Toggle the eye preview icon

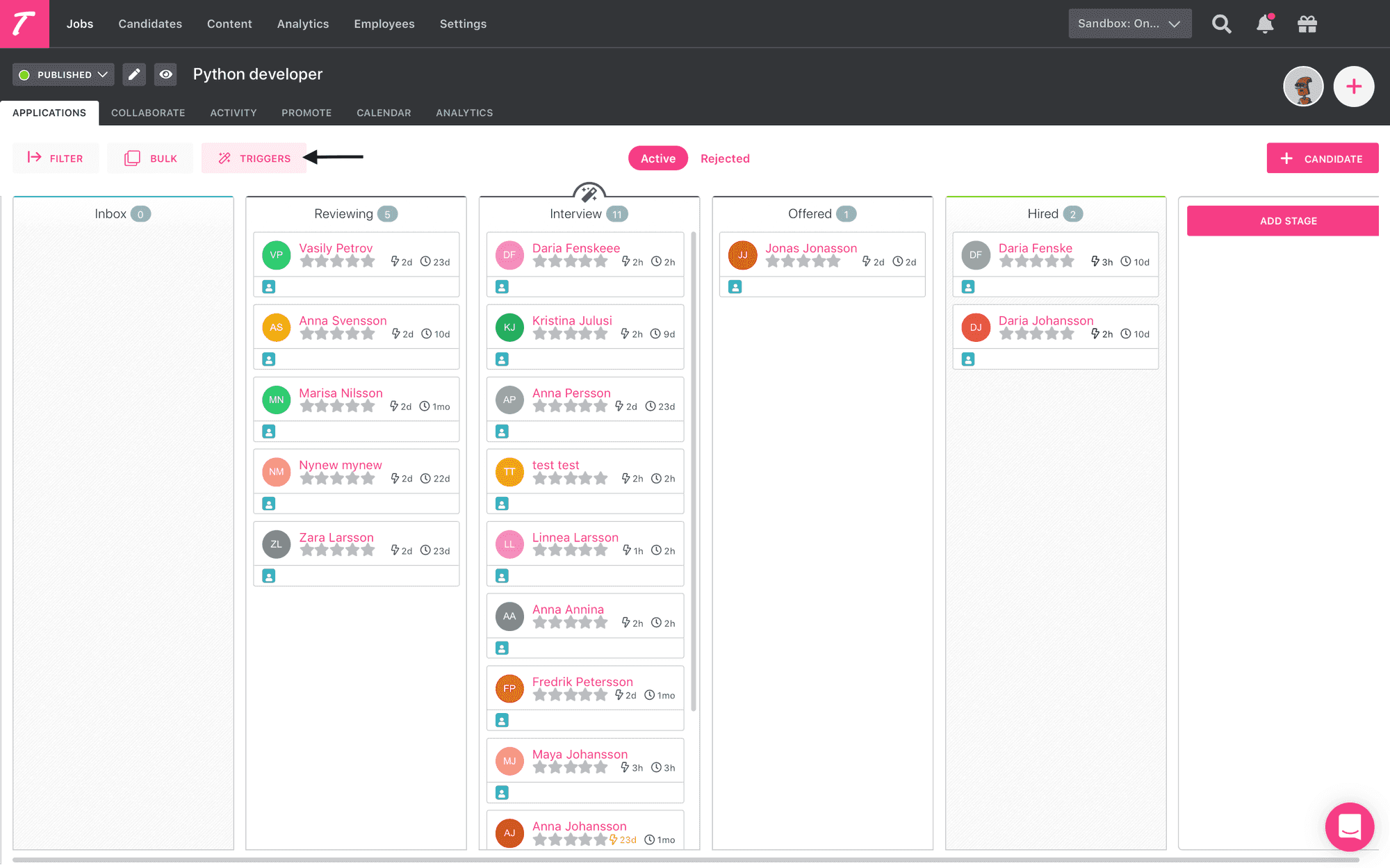click(x=165, y=74)
